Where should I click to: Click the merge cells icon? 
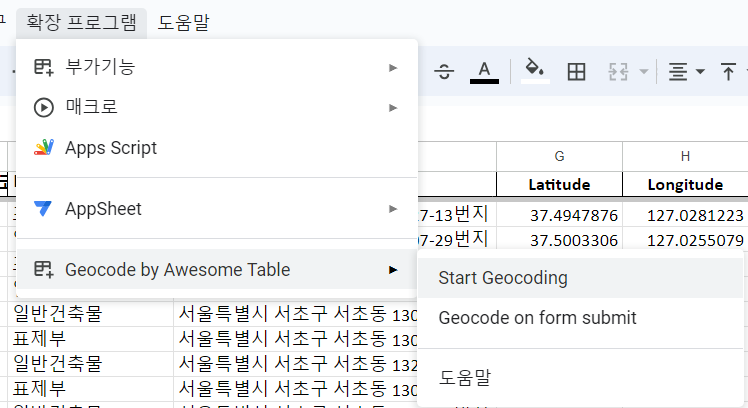click(618, 72)
